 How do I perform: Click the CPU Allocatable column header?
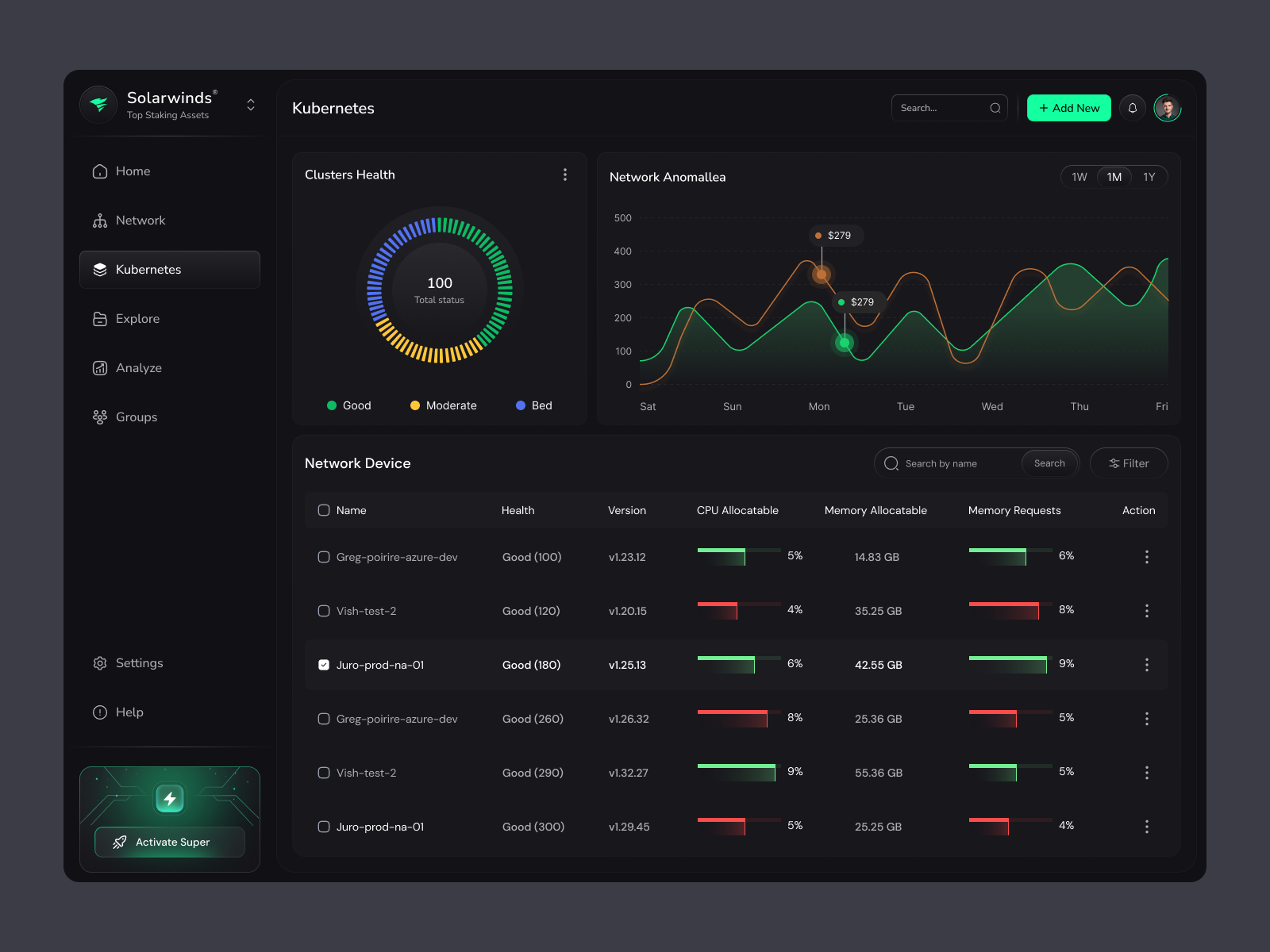click(x=738, y=510)
